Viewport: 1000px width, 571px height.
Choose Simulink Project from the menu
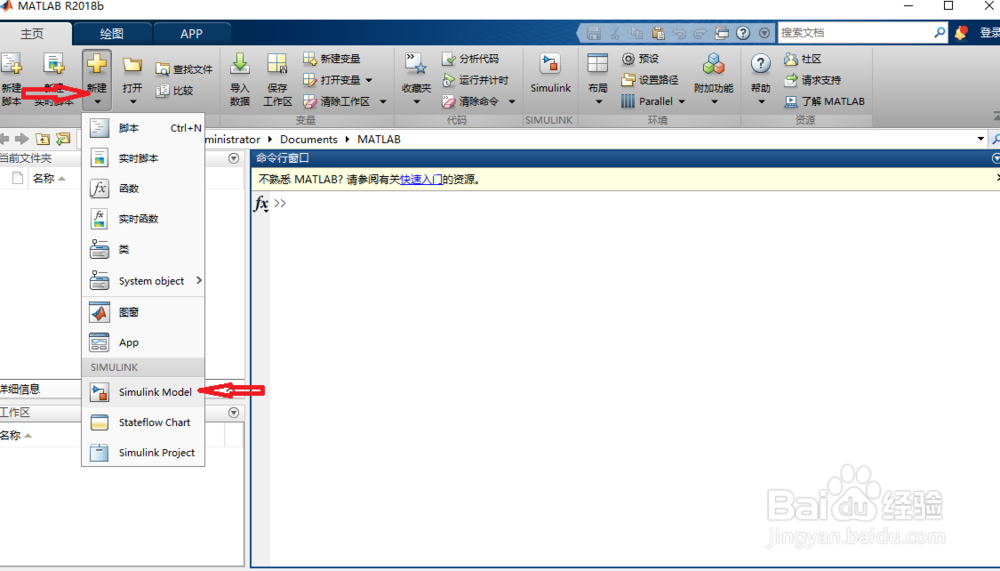pos(143,452)
